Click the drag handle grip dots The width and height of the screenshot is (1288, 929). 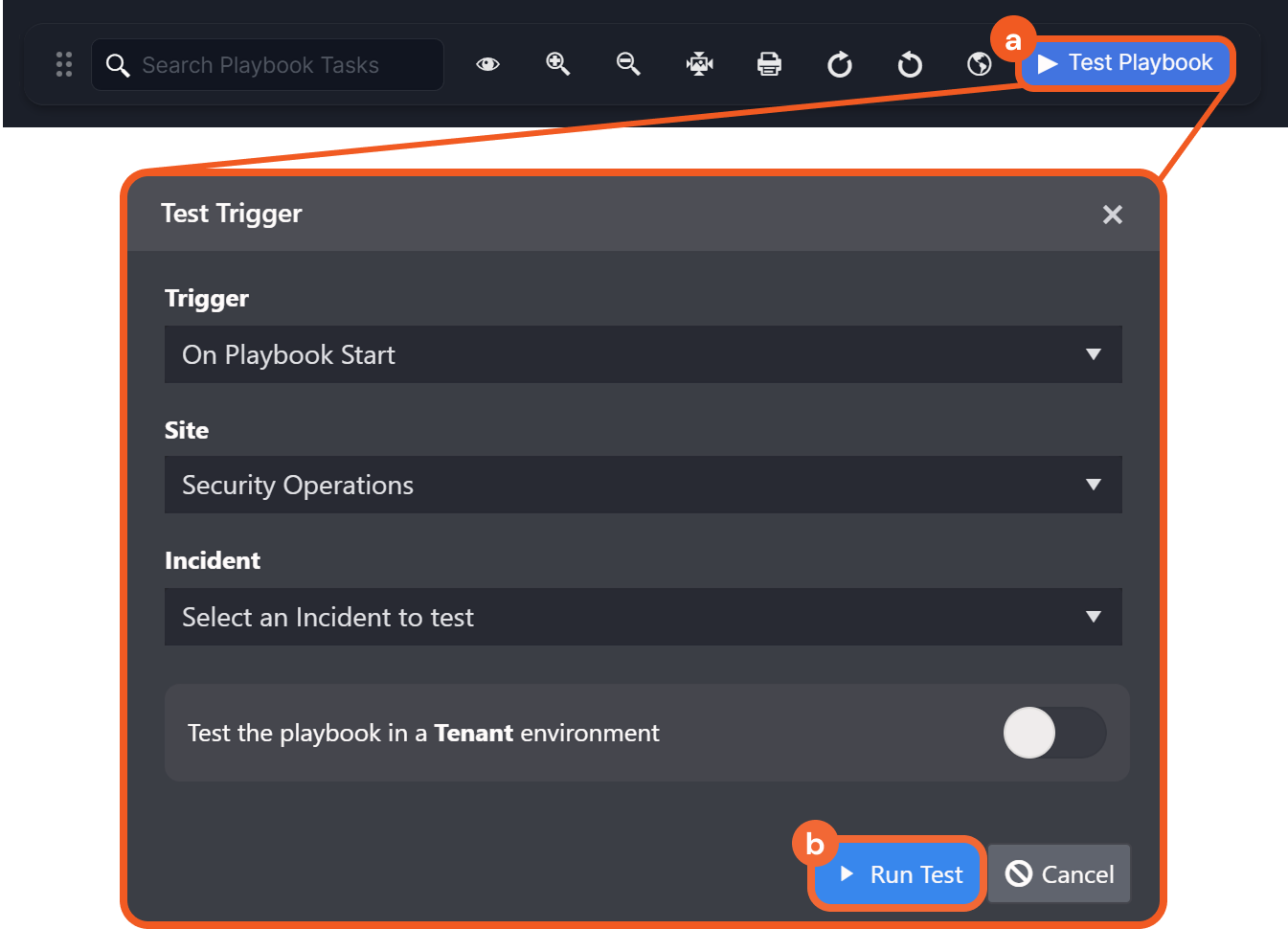point(64,64)
